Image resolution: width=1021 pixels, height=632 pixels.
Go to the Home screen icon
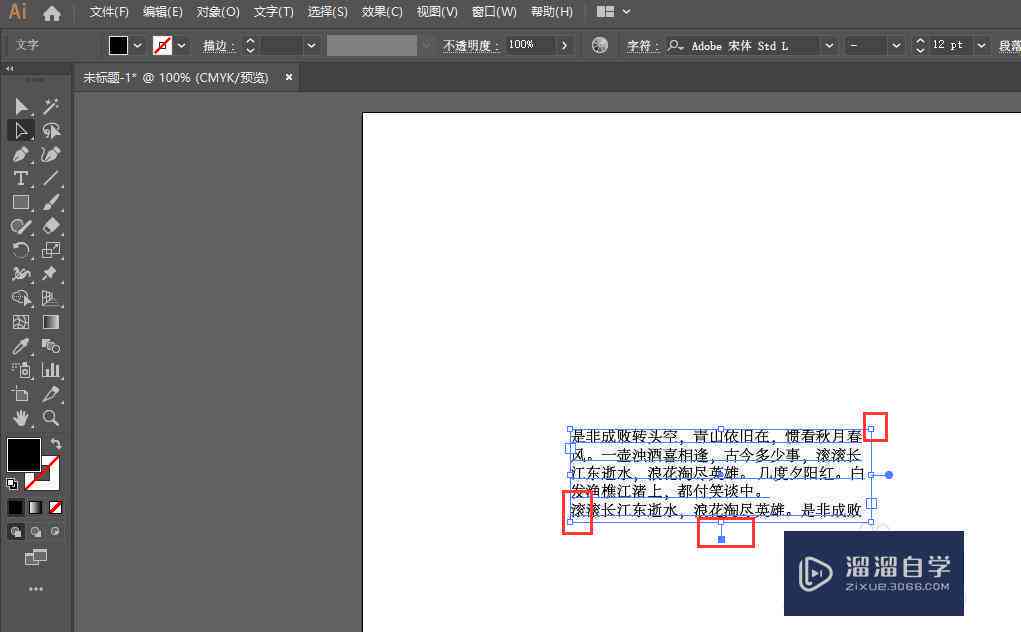[51, 12]
